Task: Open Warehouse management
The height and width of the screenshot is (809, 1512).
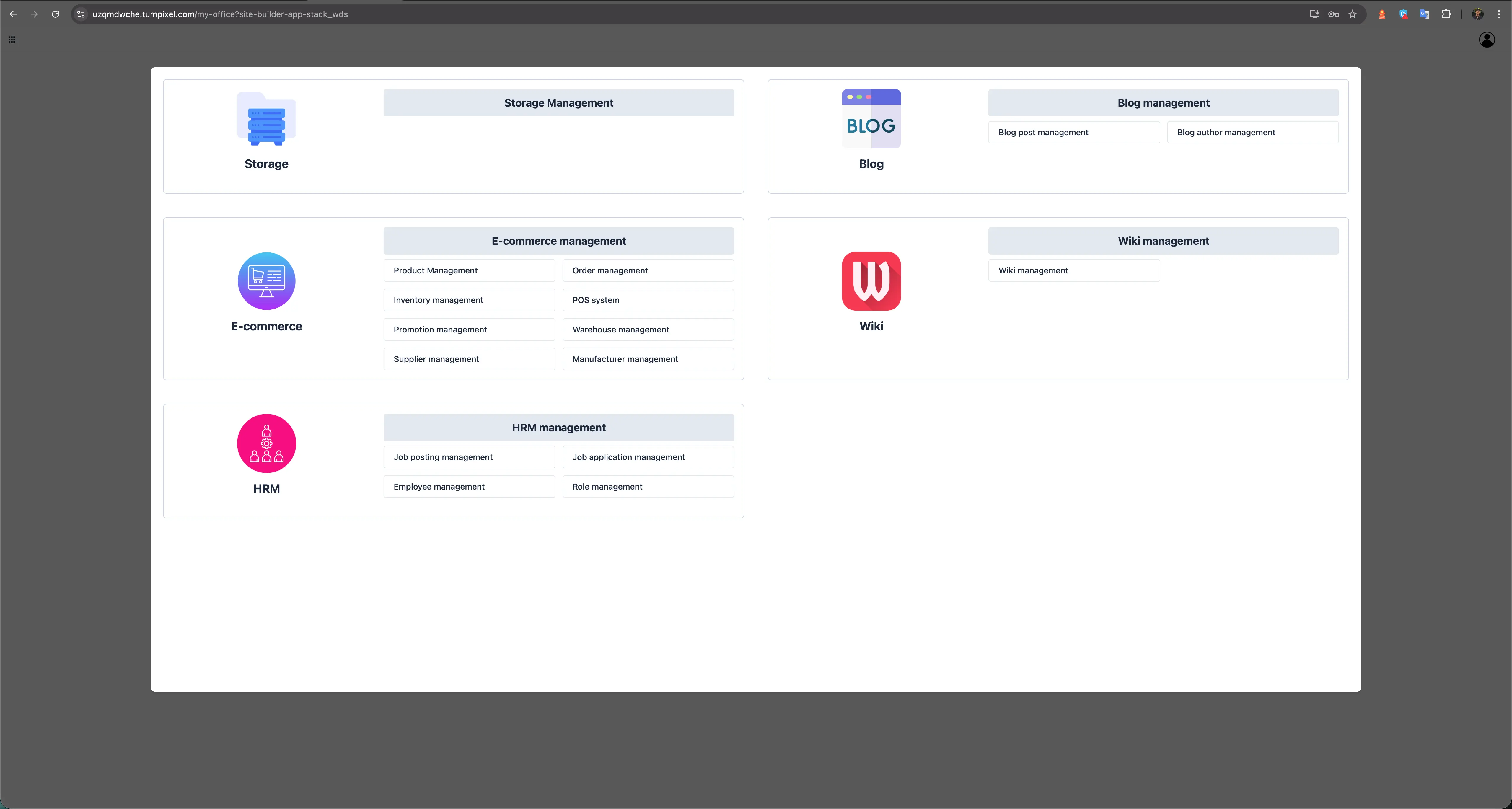Action: click(648, 329)
